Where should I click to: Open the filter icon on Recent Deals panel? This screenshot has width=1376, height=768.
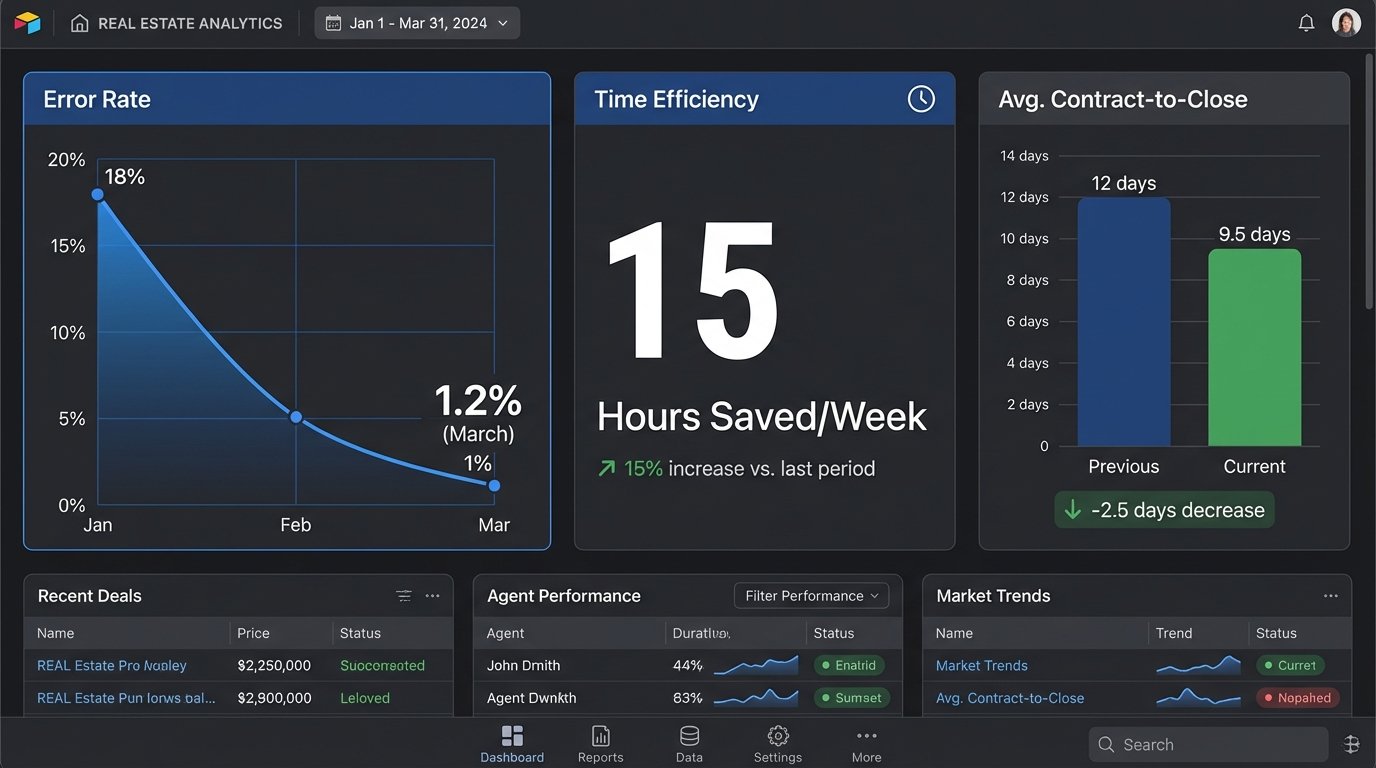tap(404, 595)
